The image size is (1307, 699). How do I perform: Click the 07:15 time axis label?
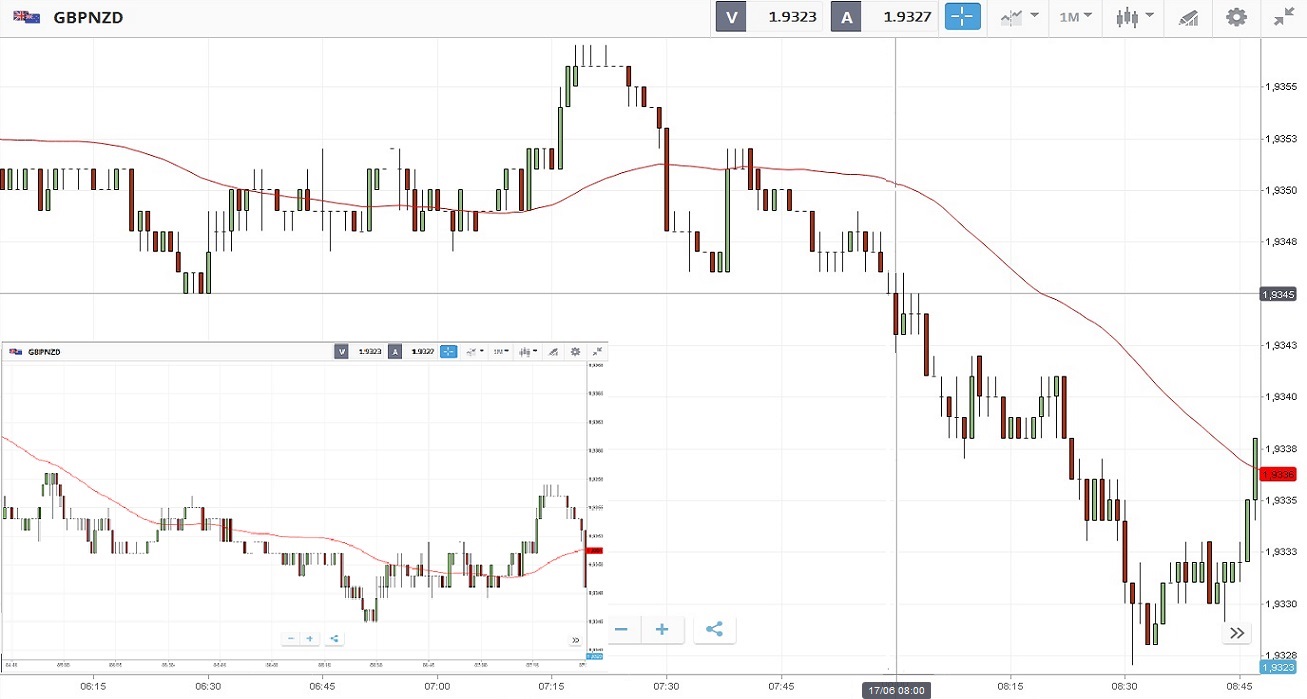point(552,687)
